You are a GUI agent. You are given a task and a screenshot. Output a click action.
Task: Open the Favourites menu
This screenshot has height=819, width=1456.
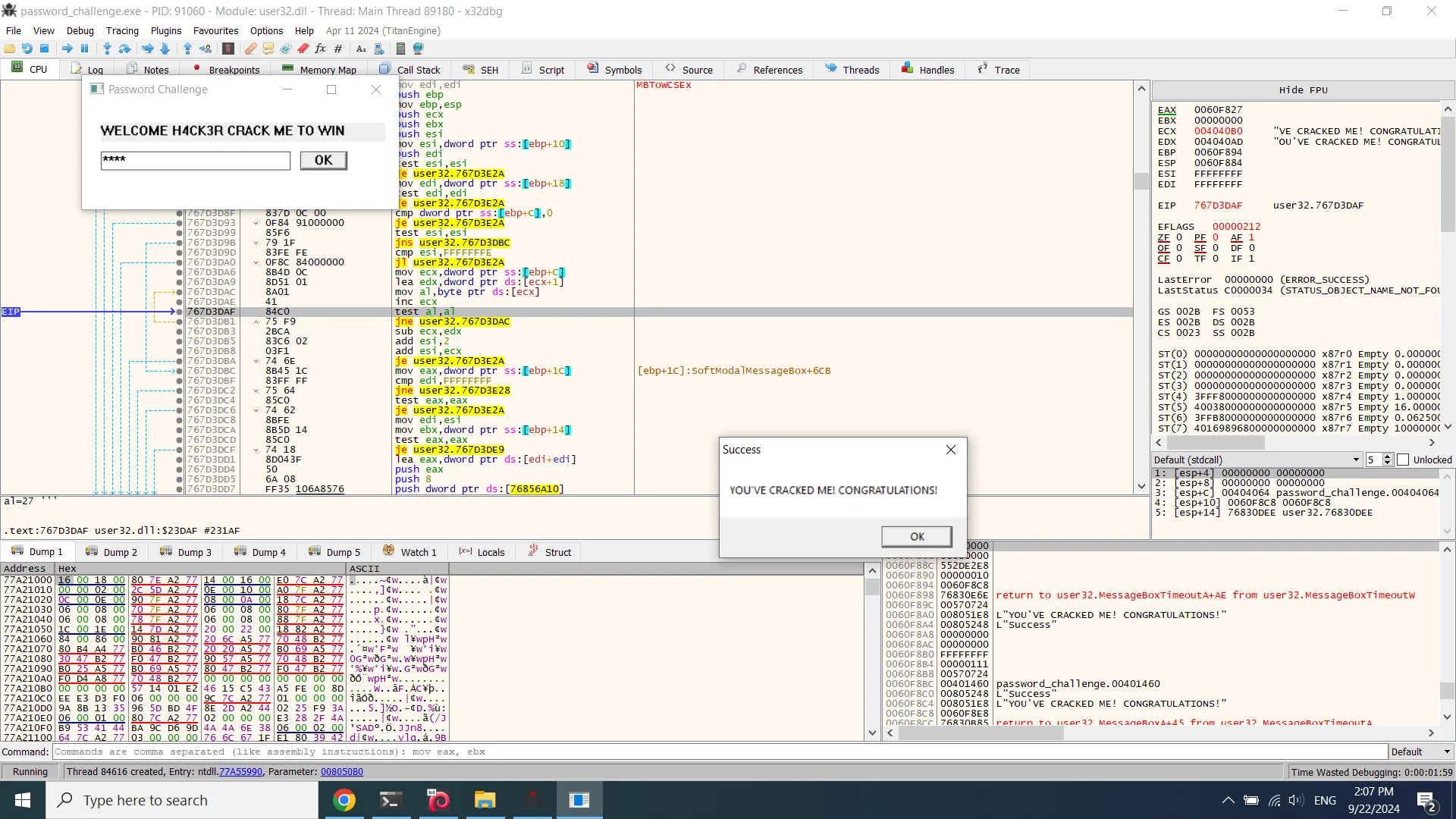point(215,30)
